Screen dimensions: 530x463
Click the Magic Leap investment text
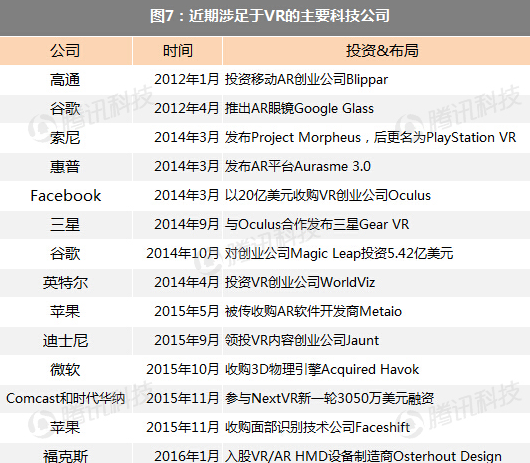[x=339, y=253]
